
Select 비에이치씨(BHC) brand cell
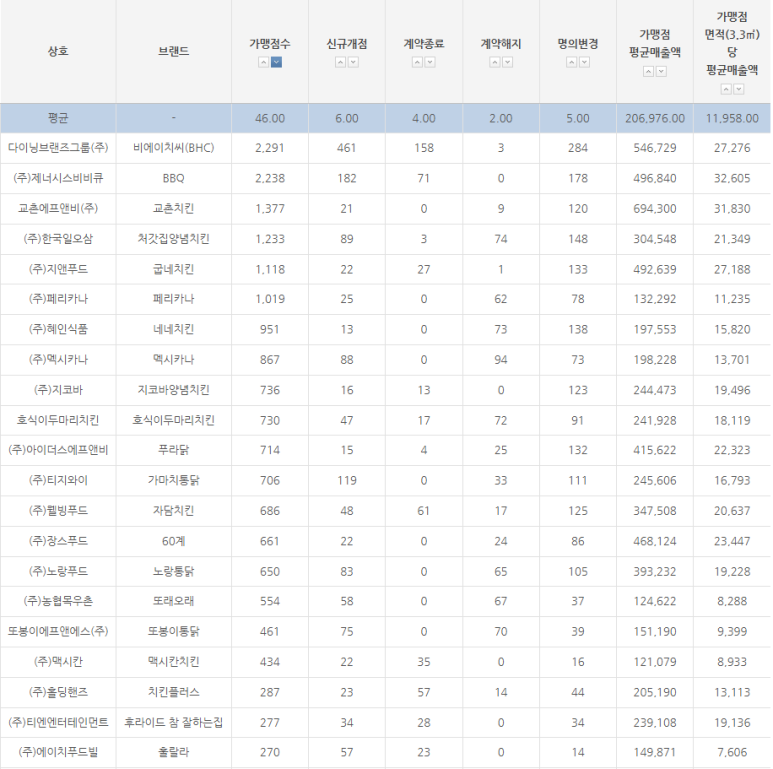[174, 148]
